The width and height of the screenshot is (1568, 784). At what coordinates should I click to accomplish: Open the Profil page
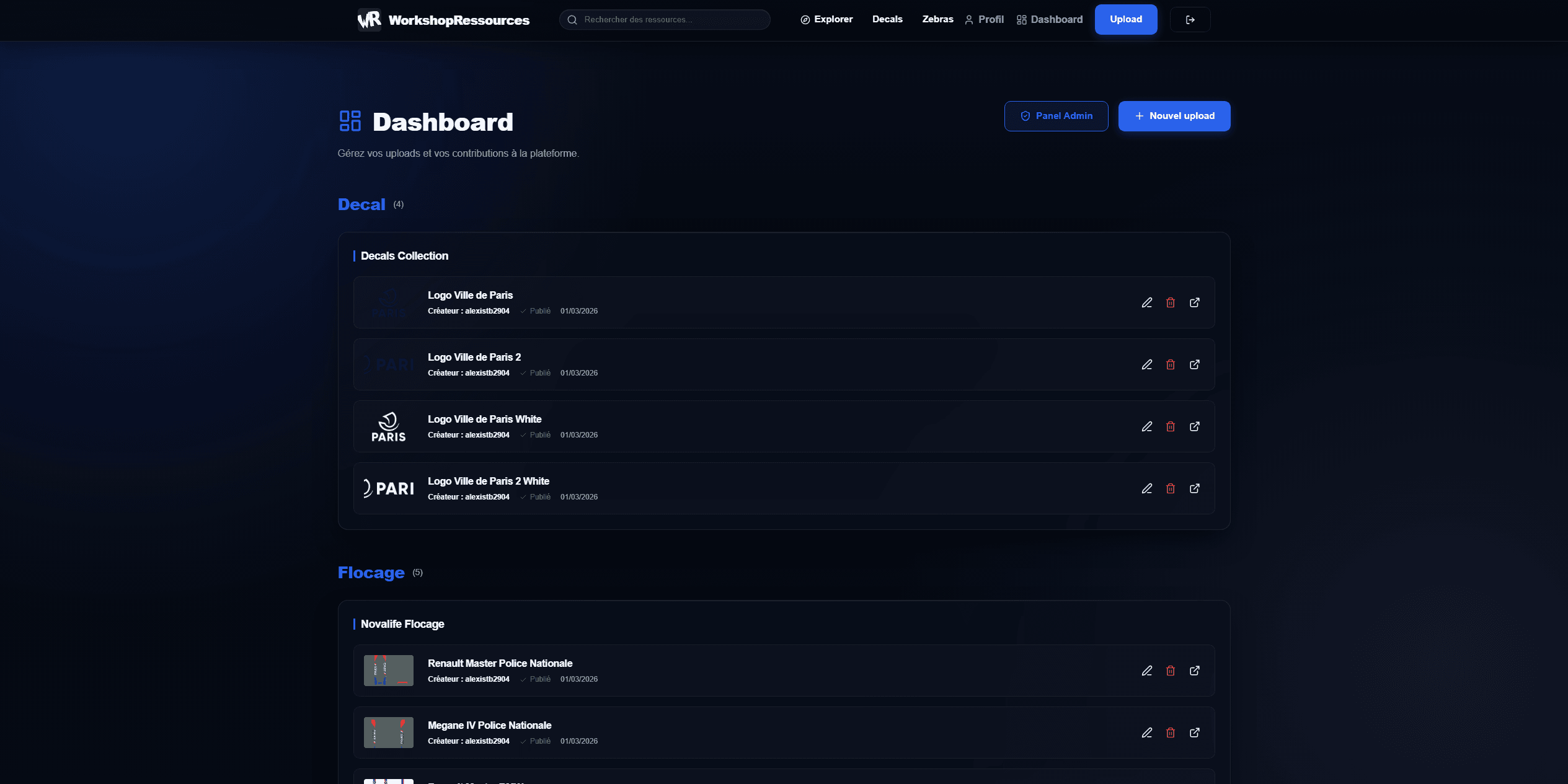pyautogui.click(x=985, y=20)
